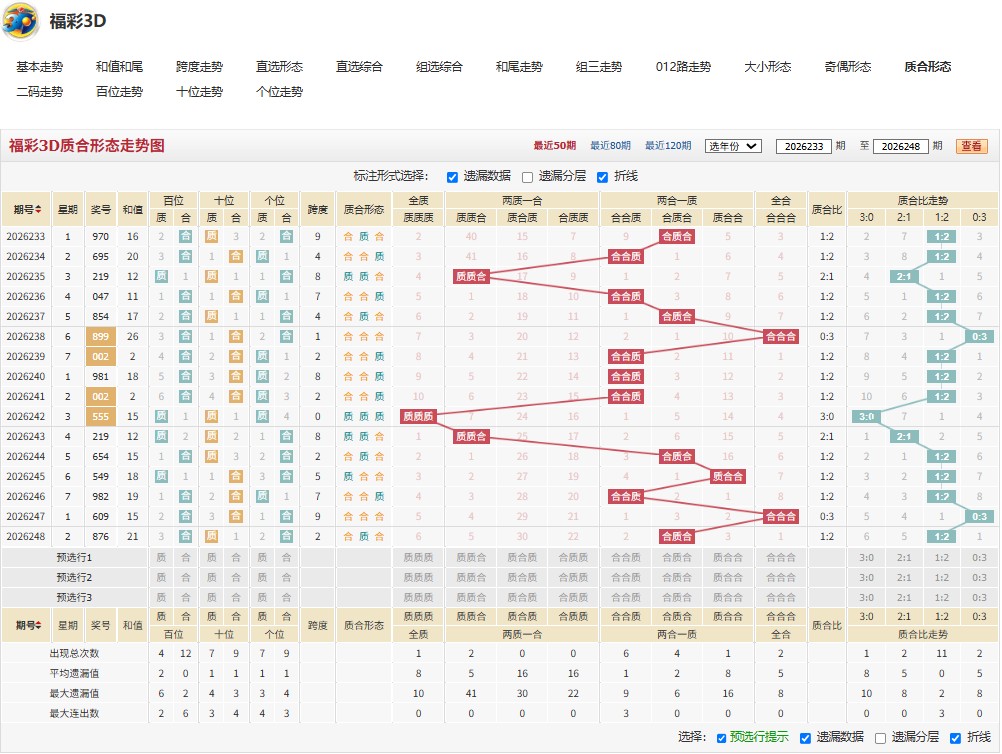Open 大小形态 tab
The image size is (1002, 754).
pos(767,66)
